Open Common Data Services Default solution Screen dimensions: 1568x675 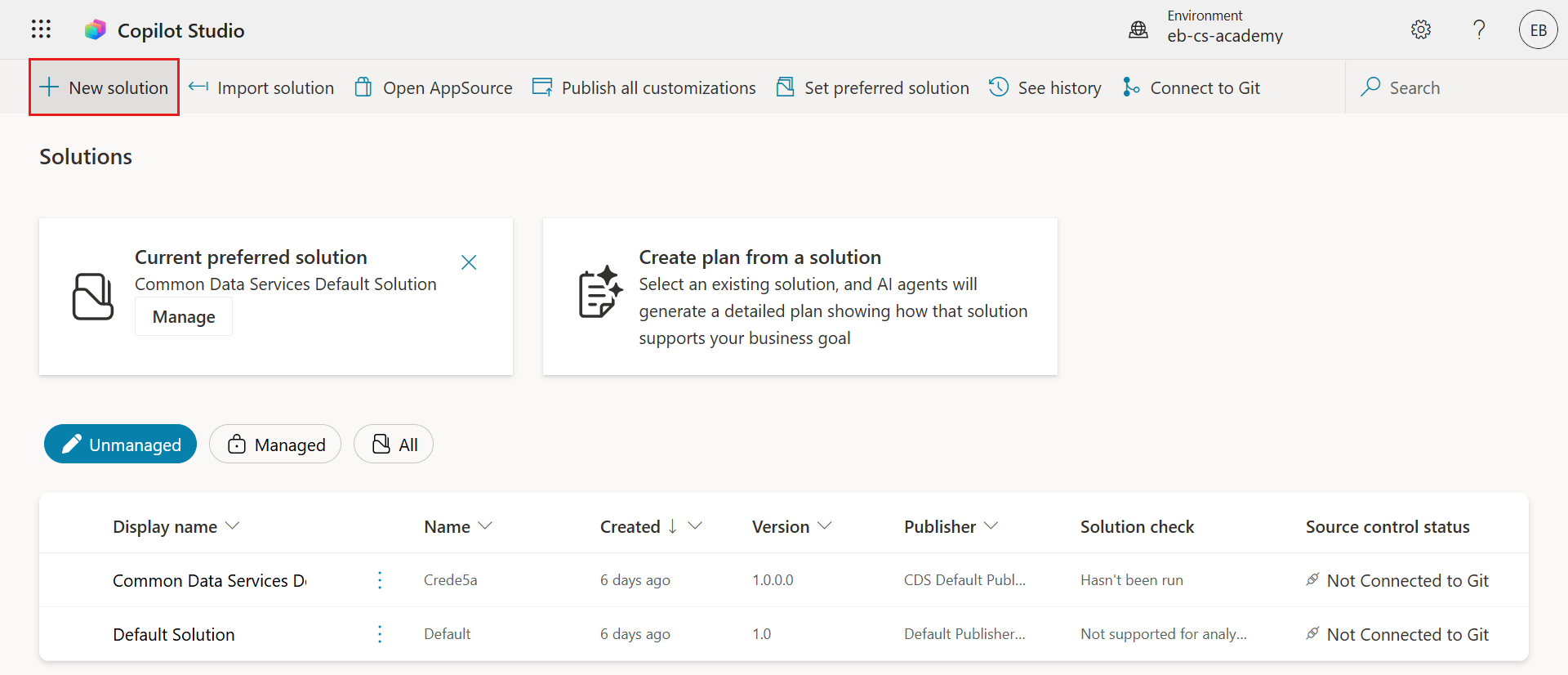pos(210,580)
